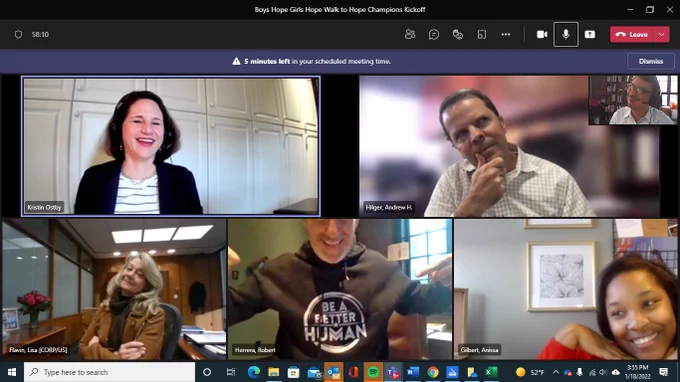Screen dimensions: 680x382
Task: Open the Windows Start menu
Action: coord(12,372)
